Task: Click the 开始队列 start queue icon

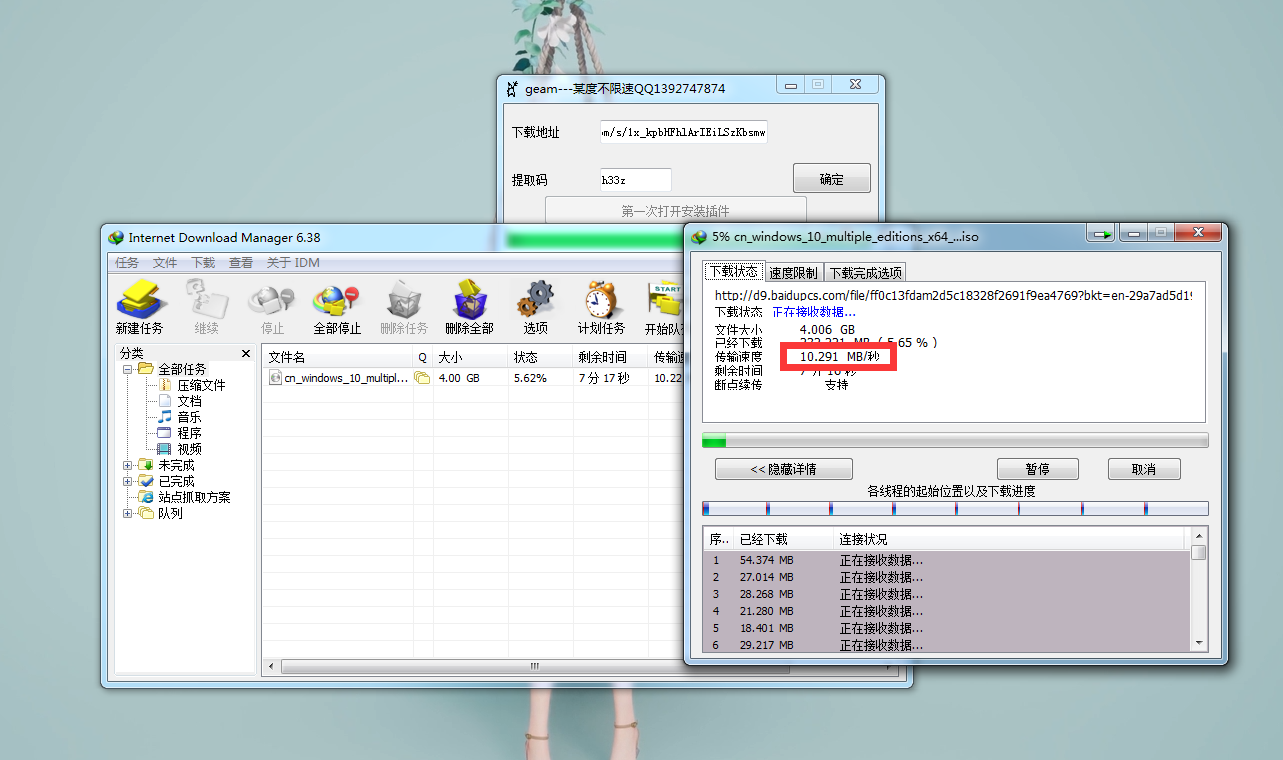Action: (664, 307)
